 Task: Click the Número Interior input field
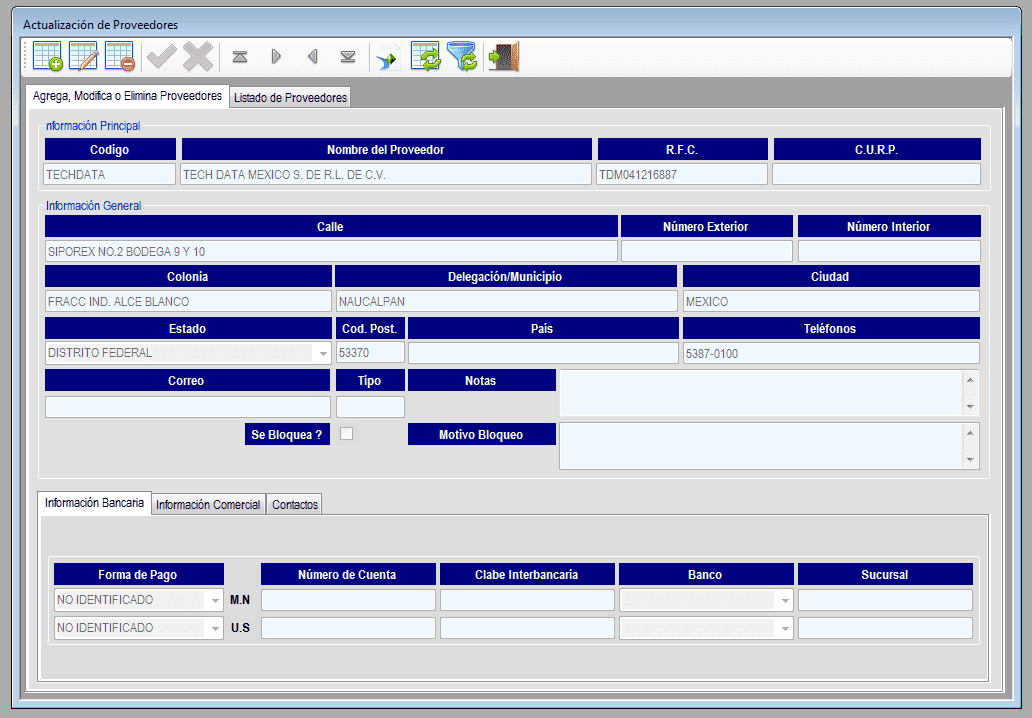pyautogui.click(x=889, y=251)
